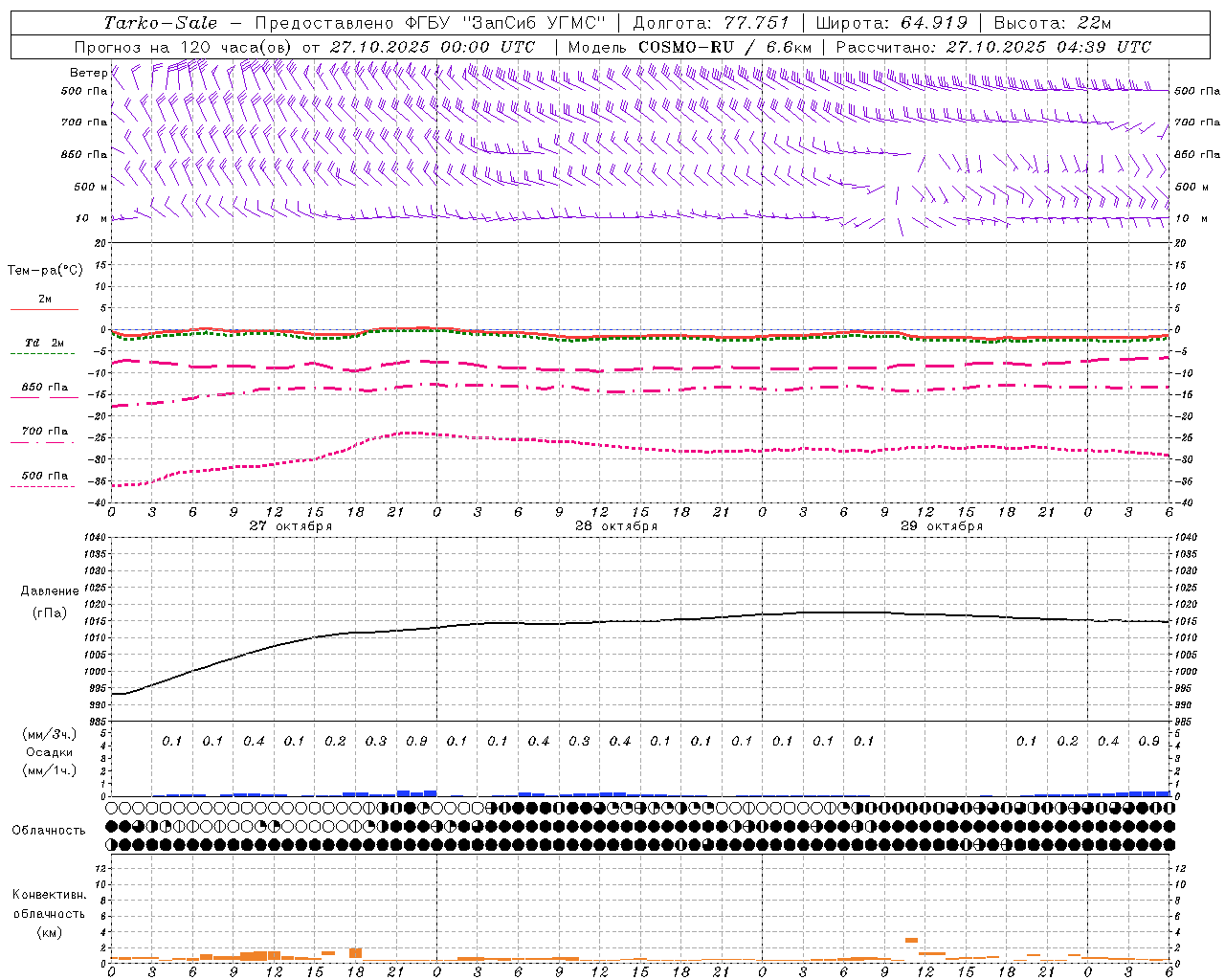Select the (мм/3ч.) precipitation unit label
Image resolution: width=1225 pixels, height=980 pixels.
tap(50, 734)
